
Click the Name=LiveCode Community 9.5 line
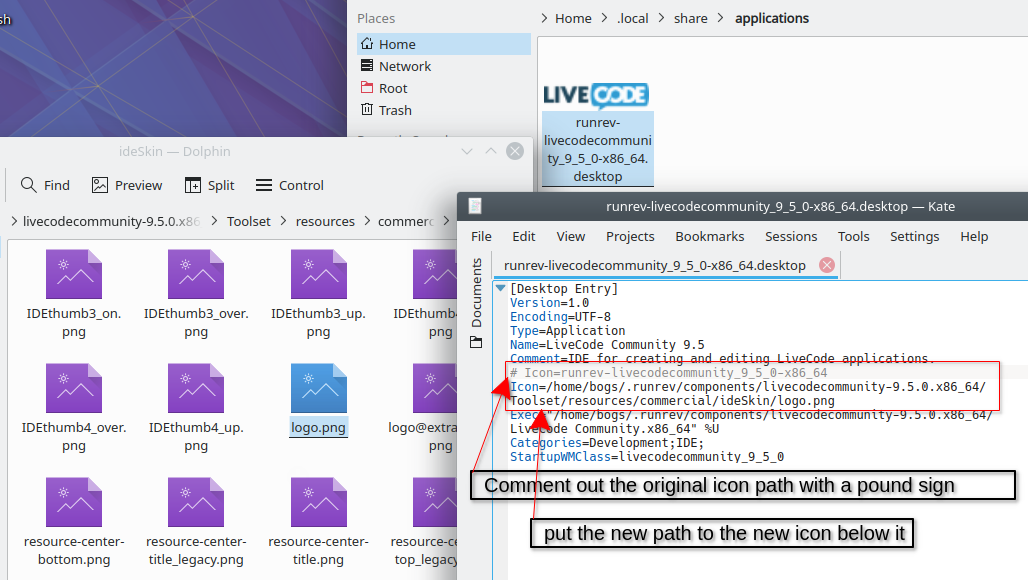pos(607,345)
